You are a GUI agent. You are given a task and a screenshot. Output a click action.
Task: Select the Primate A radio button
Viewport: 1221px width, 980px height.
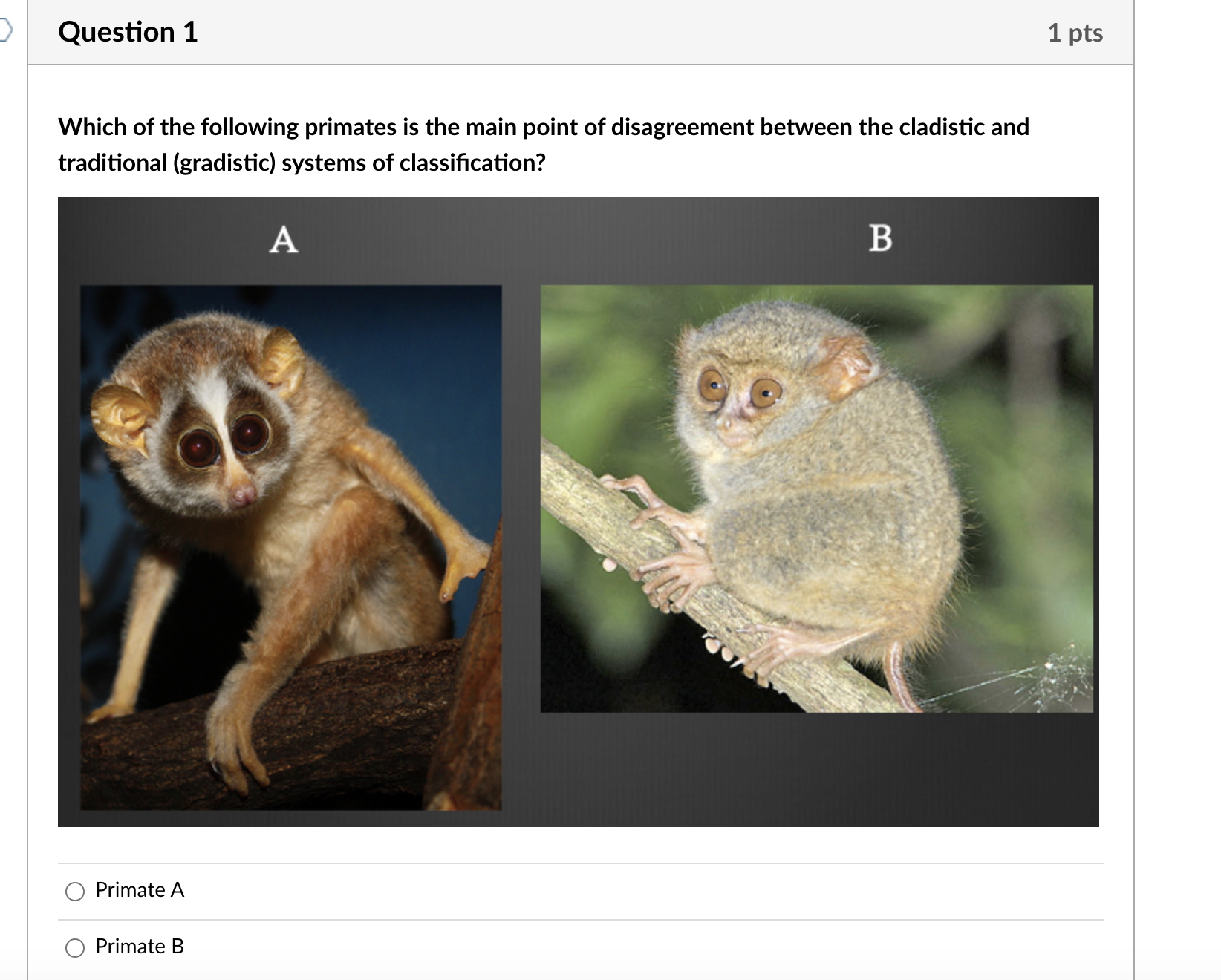(75, 891)
